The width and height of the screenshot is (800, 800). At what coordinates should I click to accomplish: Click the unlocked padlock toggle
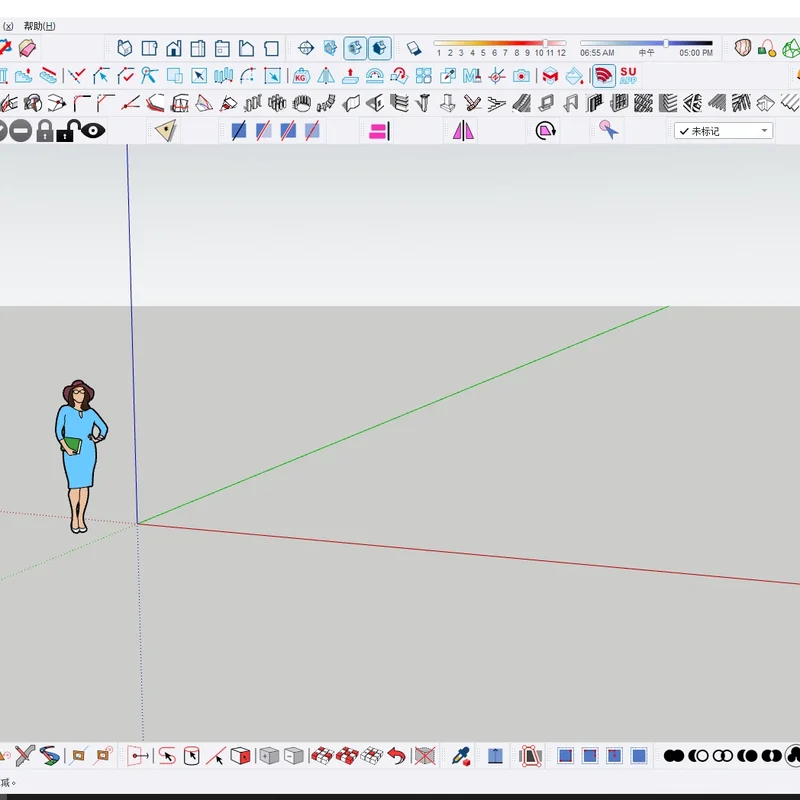70,130
